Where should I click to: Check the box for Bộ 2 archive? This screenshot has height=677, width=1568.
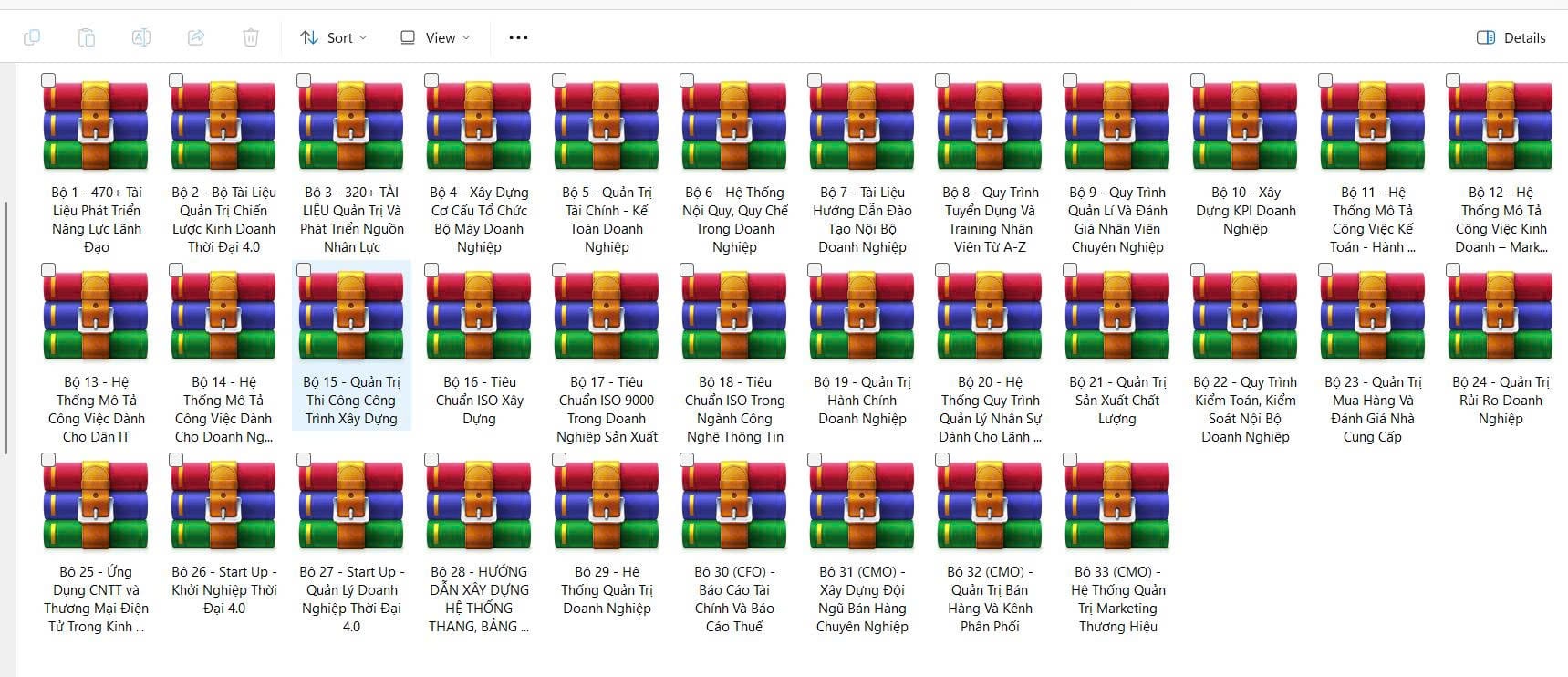point(176,80)
